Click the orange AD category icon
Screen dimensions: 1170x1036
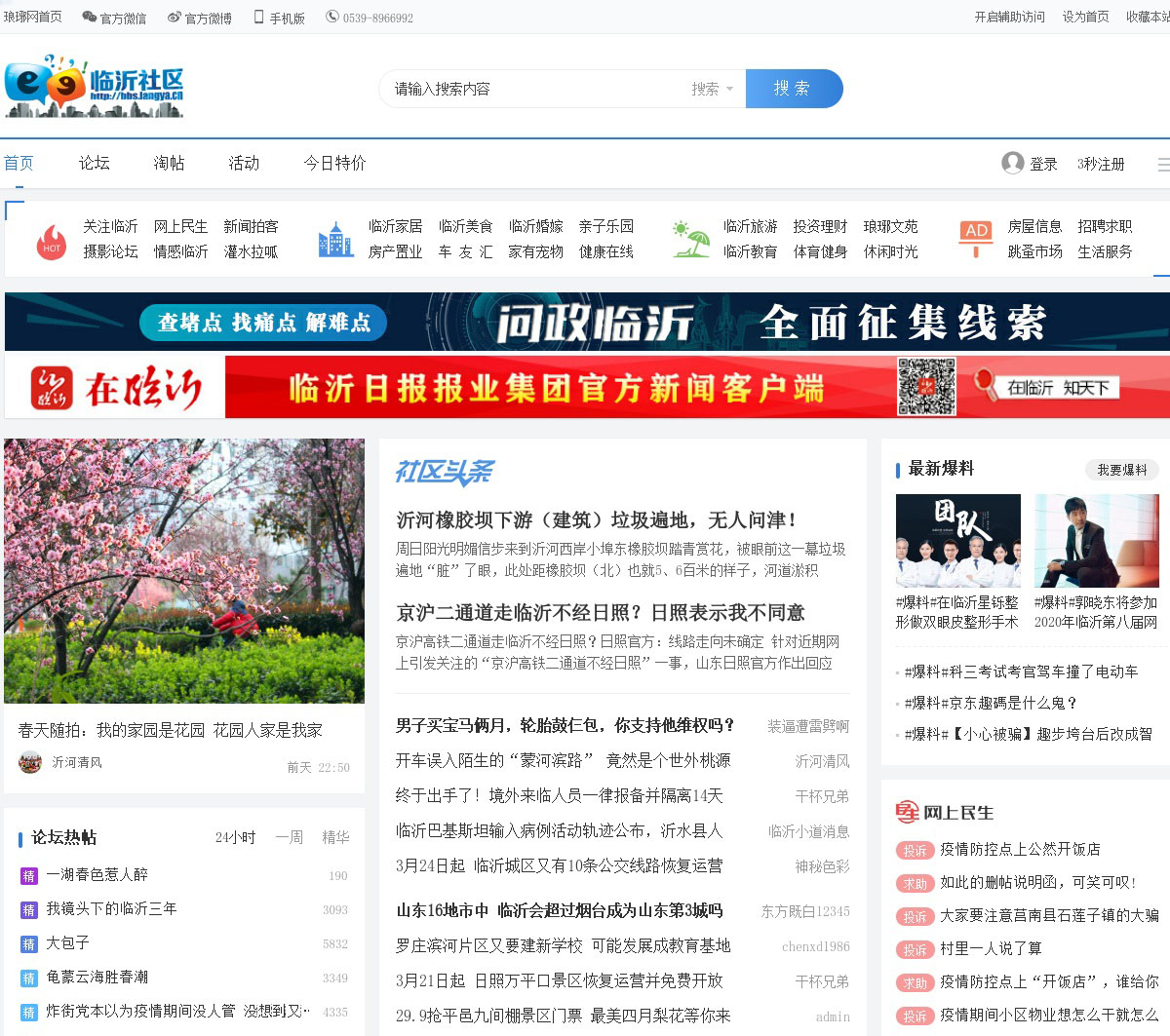(976, 239)
